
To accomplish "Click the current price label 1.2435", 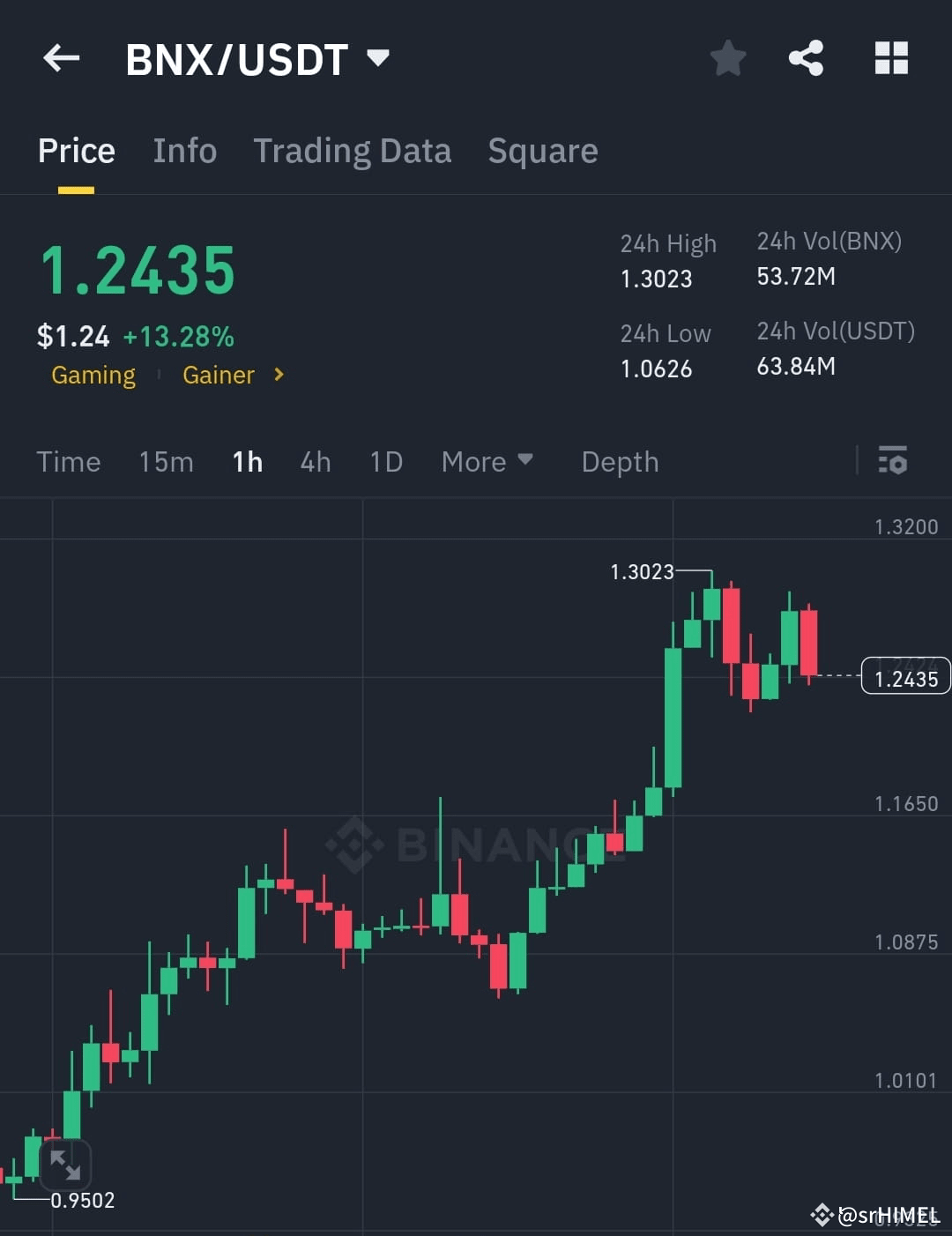I will (905, 675).
